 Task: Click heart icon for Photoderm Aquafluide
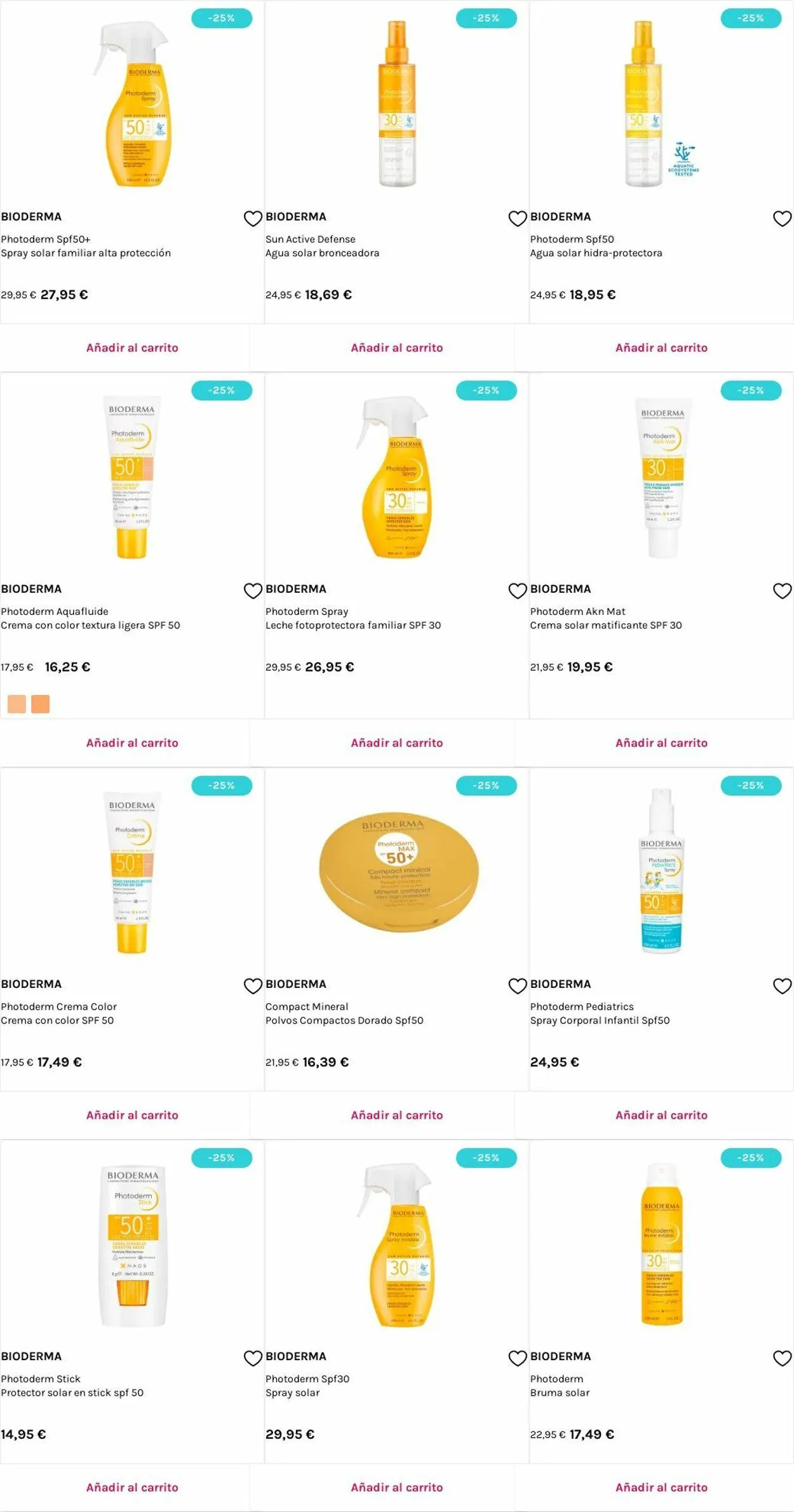[x=253, y=591]
